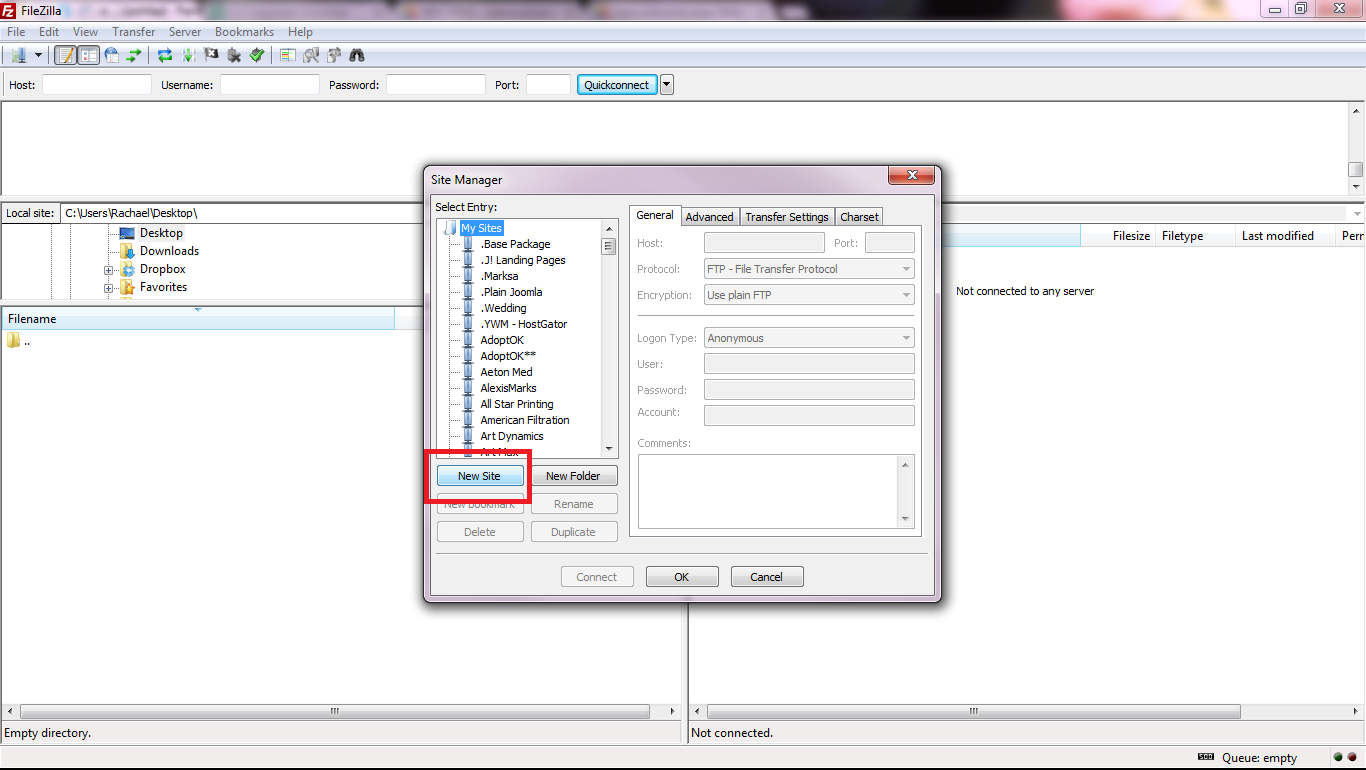The width and height of the screenshot is (1366, 770).
Task: Open the Bookmarks menu
Action: 244,32
